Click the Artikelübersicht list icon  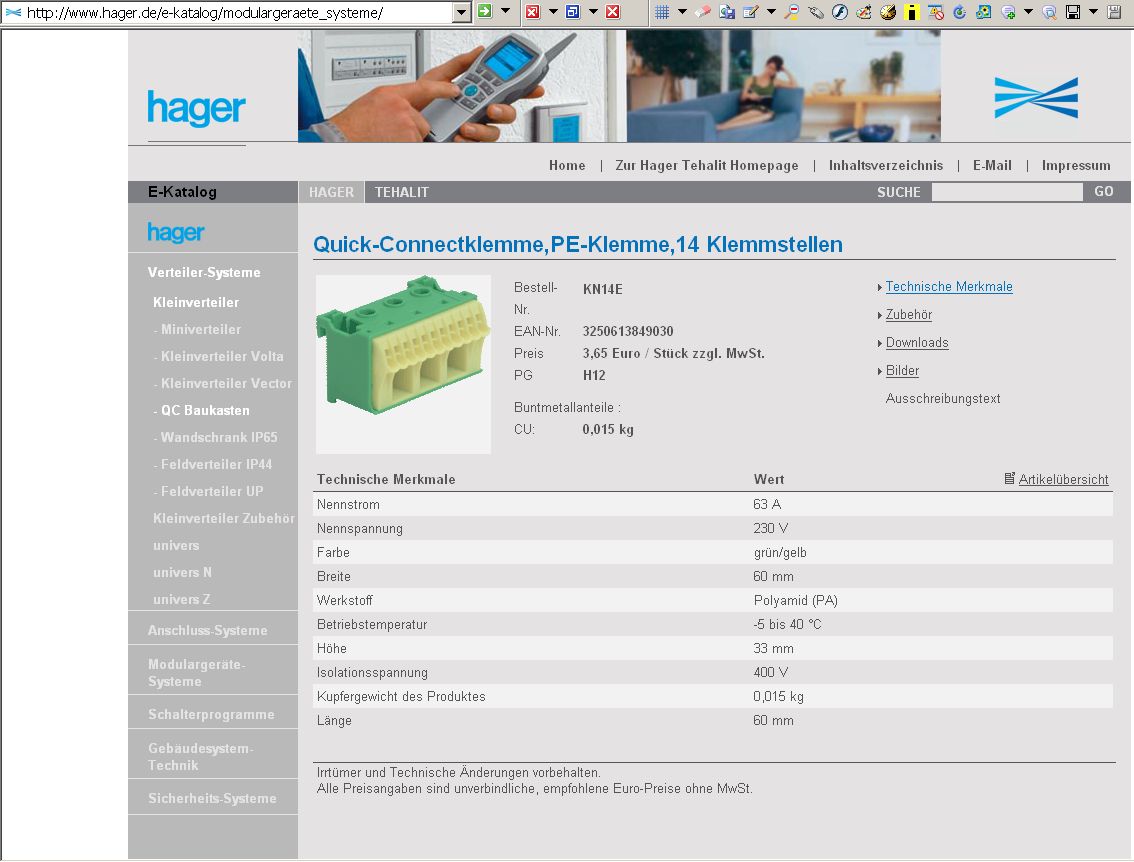coord(1010,479)
